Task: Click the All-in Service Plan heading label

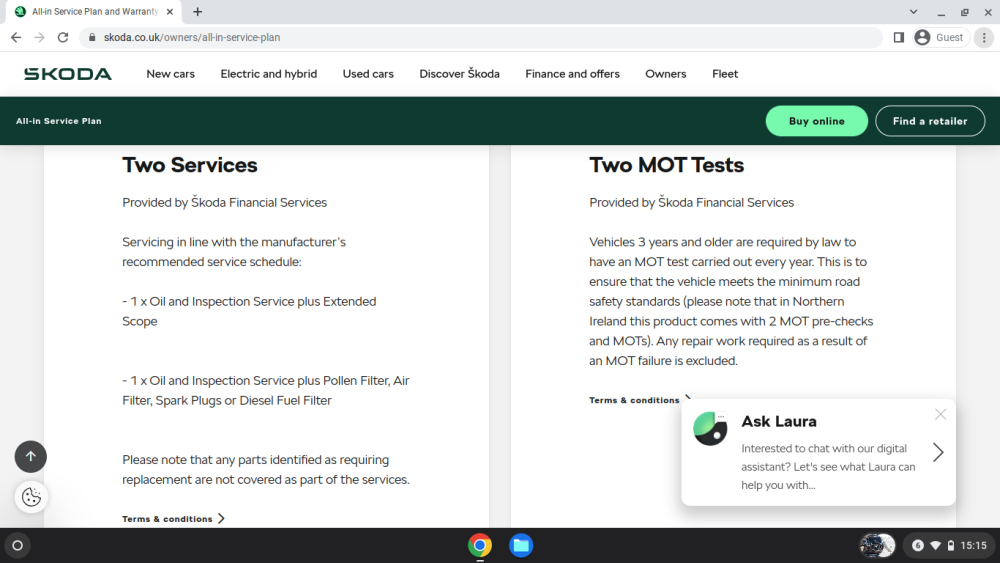Action: (59, 121)
